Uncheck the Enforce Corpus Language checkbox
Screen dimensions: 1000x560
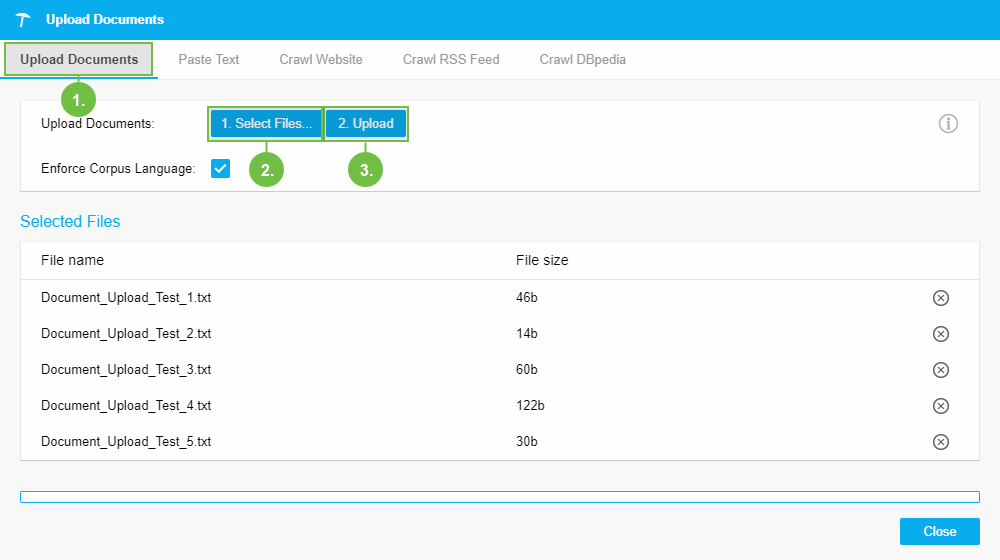coord(220,169)
